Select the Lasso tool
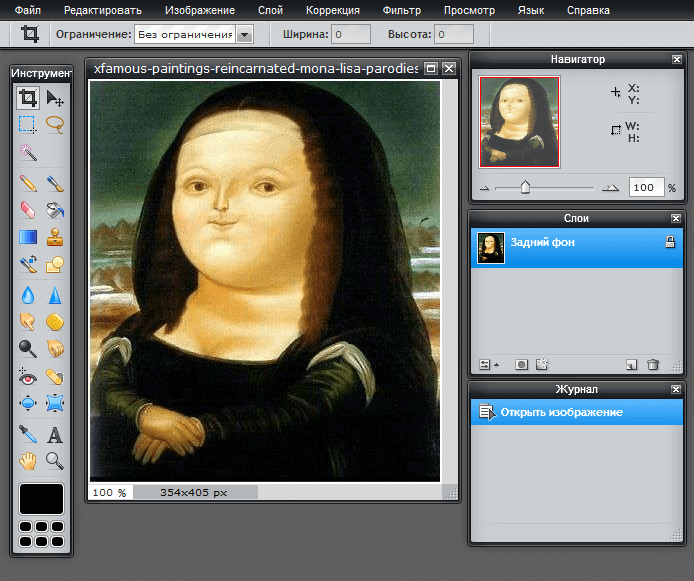 [55, 125]
